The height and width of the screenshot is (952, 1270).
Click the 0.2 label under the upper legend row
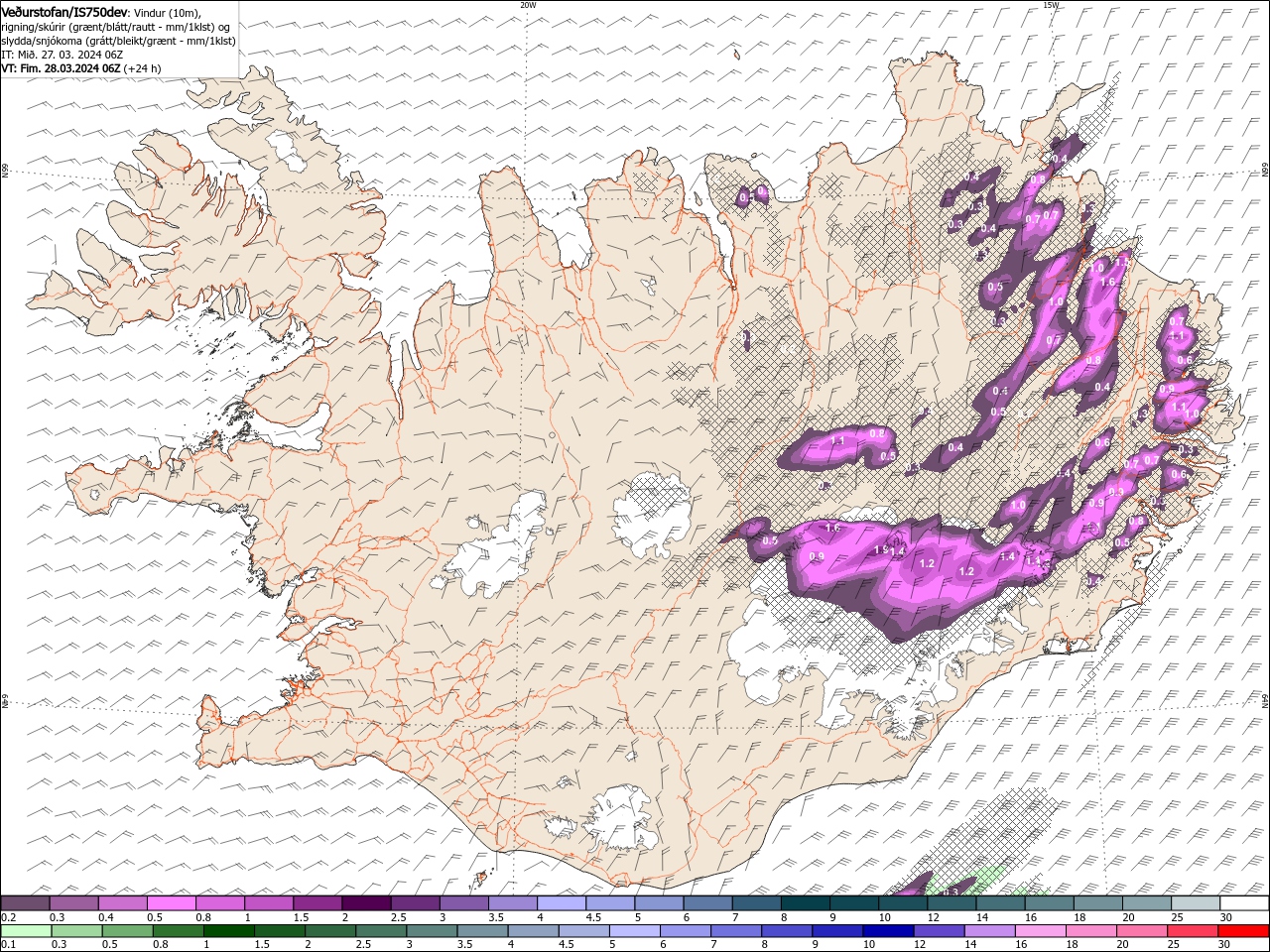[8, 917]
